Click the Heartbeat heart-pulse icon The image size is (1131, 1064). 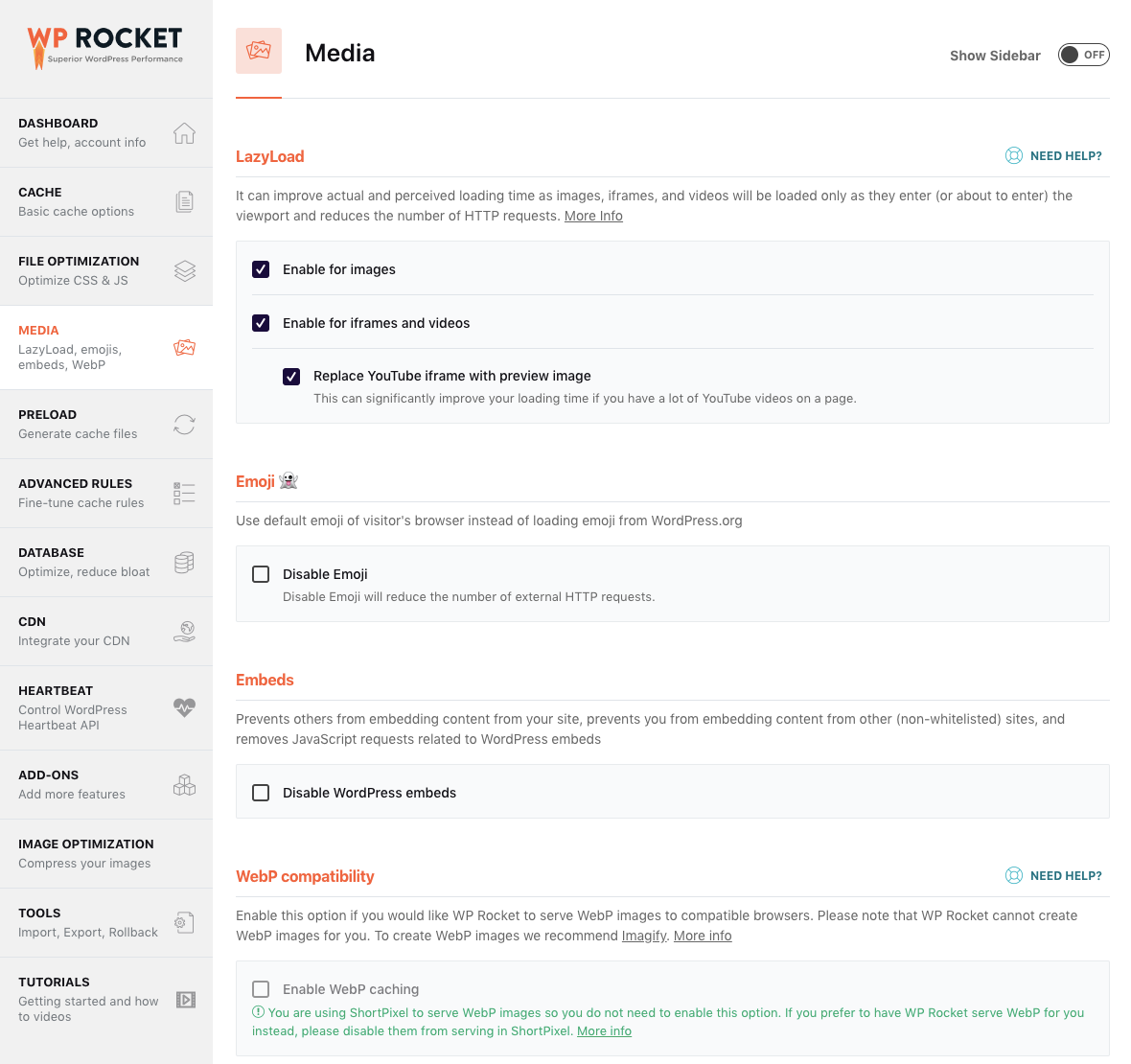[184, 708]
